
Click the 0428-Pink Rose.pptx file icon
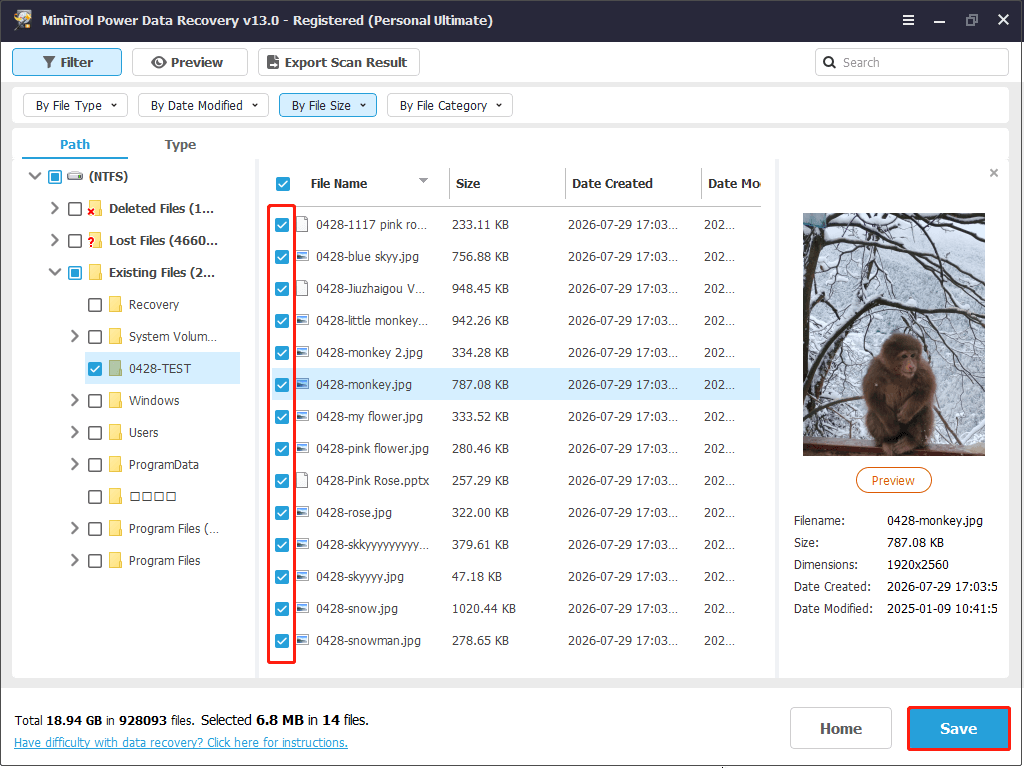(x=302, y=480)
